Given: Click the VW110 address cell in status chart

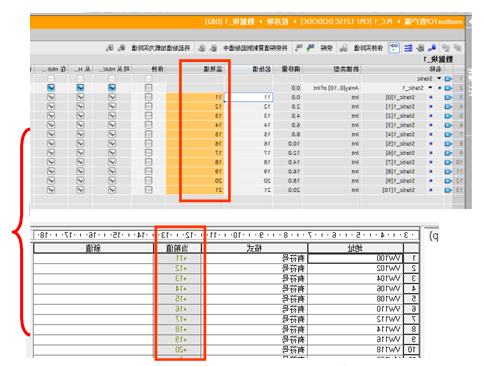Looking at the screenshot, I should point(355,309).
